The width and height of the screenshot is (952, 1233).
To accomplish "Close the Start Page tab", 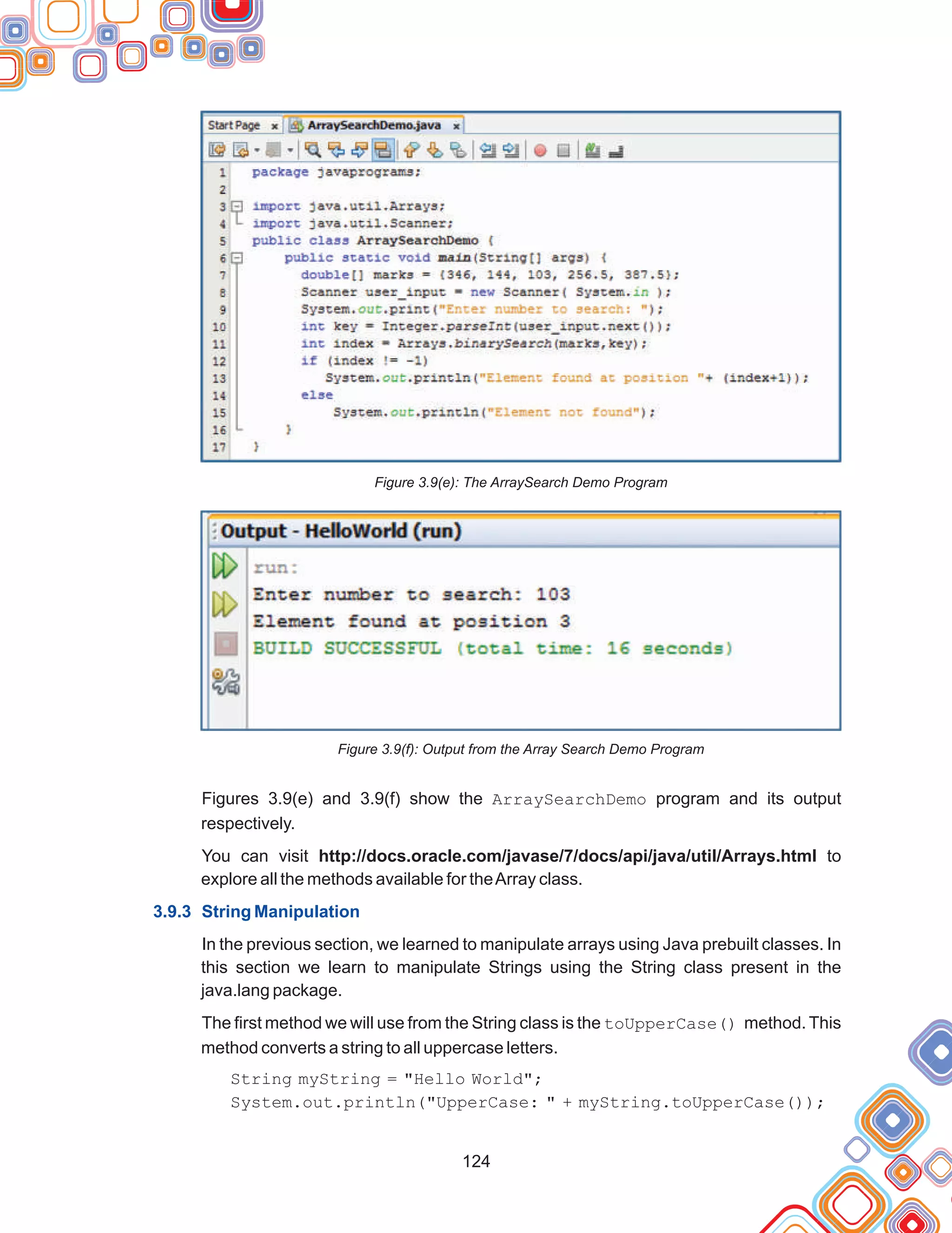I will click(x=274, y=126).
